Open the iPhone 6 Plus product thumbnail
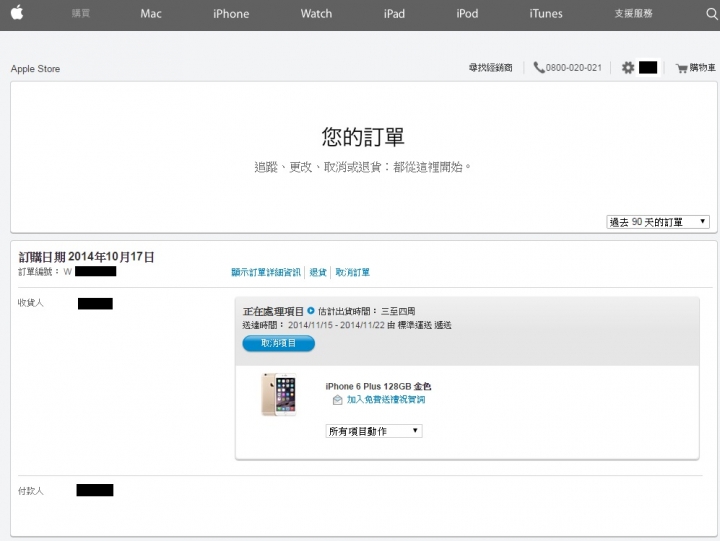Image resolution: width=720 pixels, height=541 pixels. pos(279,394)
